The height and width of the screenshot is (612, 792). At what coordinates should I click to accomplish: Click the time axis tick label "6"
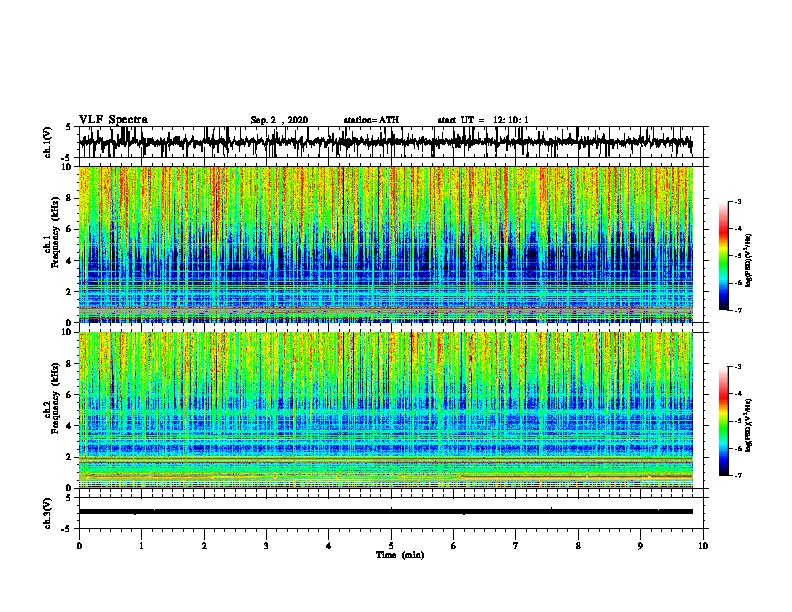(x=453, y=546)
